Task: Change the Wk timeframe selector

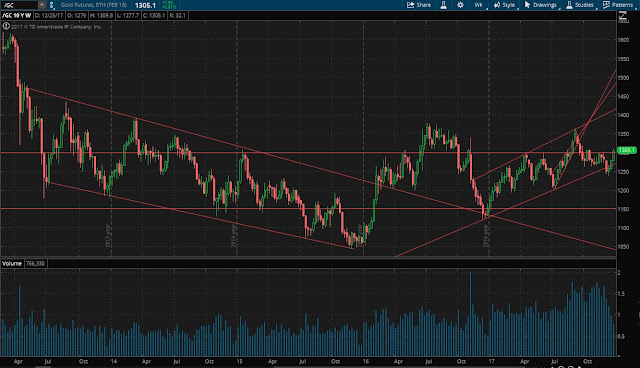Action: pyautogui.click(x=478, y=5)
